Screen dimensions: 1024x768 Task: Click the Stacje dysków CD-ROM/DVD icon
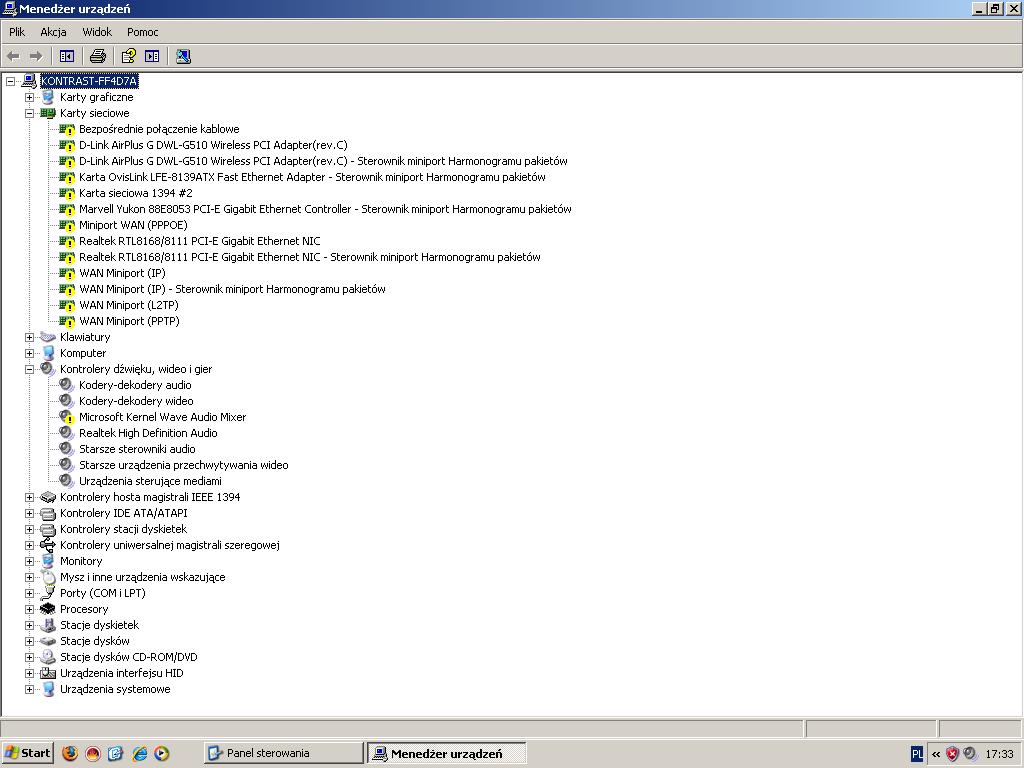tap(48, 657)
